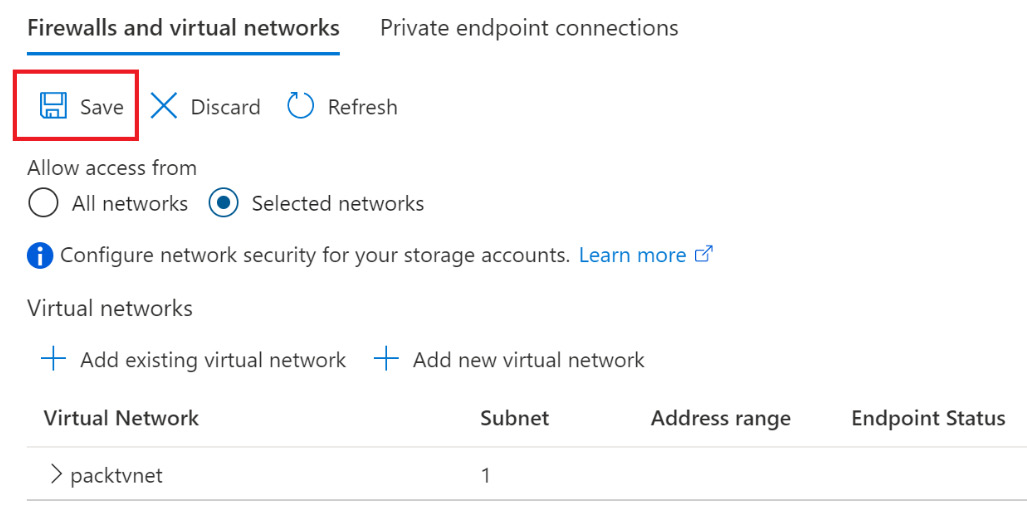
Task: Switch to Firewalls and virtual networks tab
Action: 183,28
